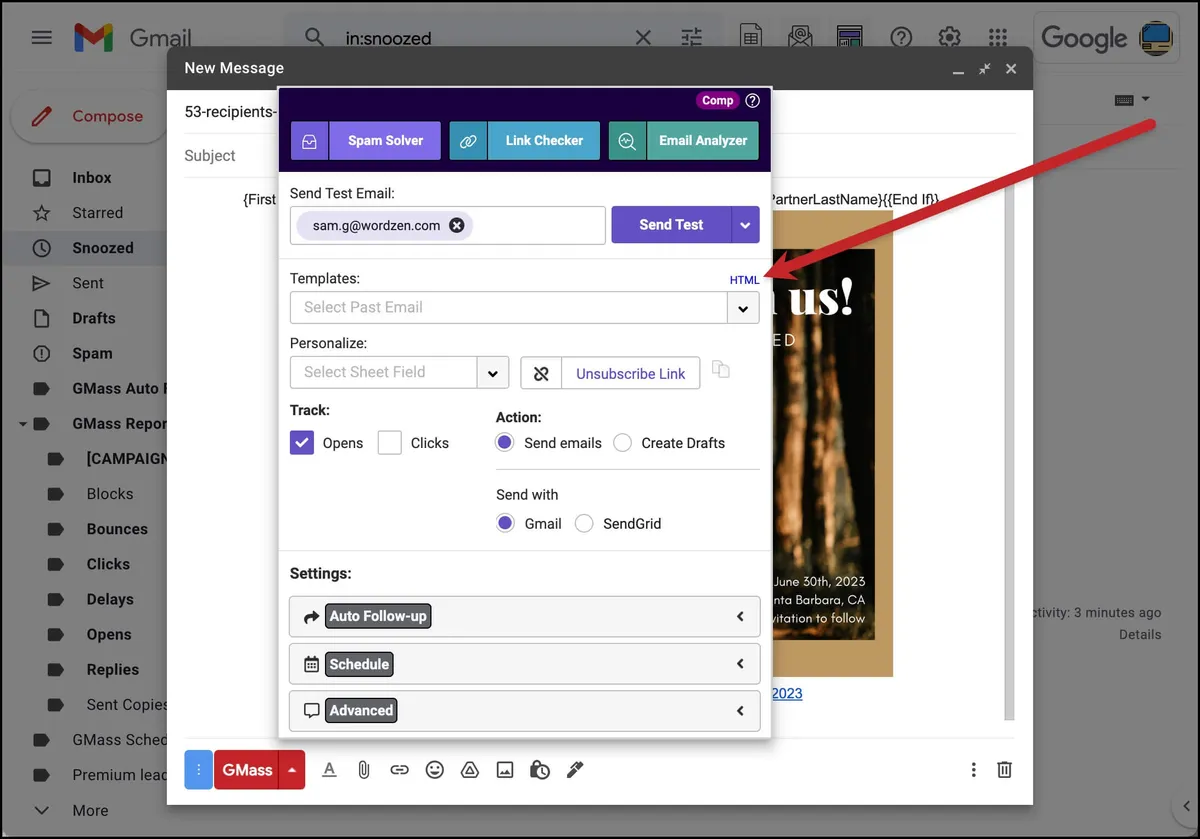
Task: Click the compose body vertical scrollbar
Action: pos(1010,453)
